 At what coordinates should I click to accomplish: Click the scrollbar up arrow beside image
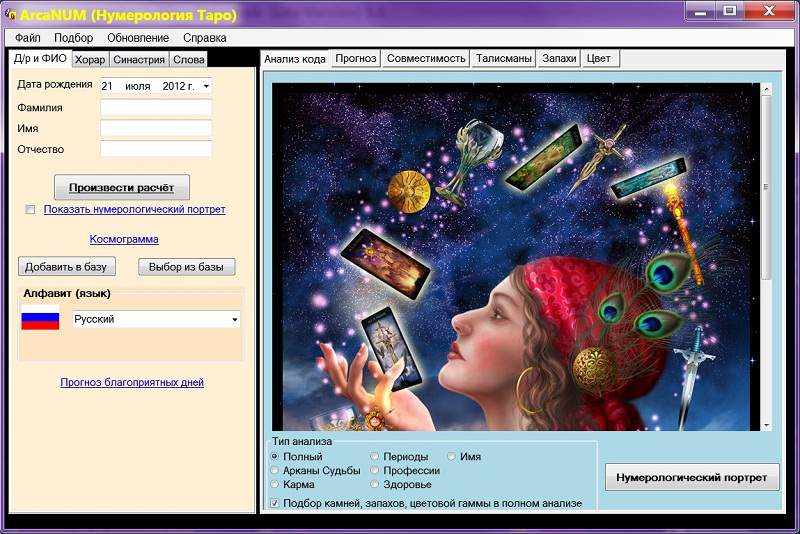[x=766, y=89]
